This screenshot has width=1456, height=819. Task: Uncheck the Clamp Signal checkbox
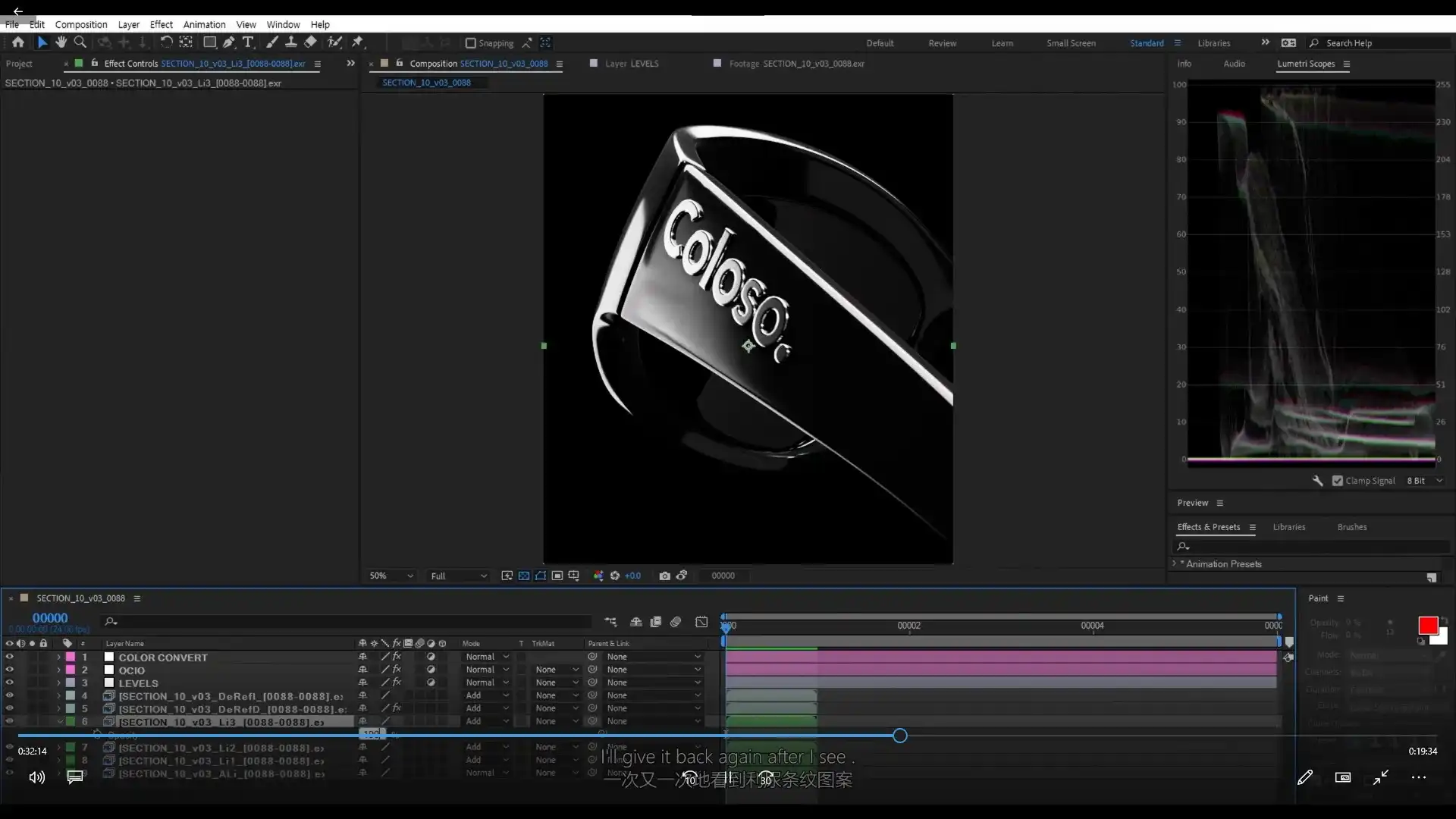[1338, 481]
